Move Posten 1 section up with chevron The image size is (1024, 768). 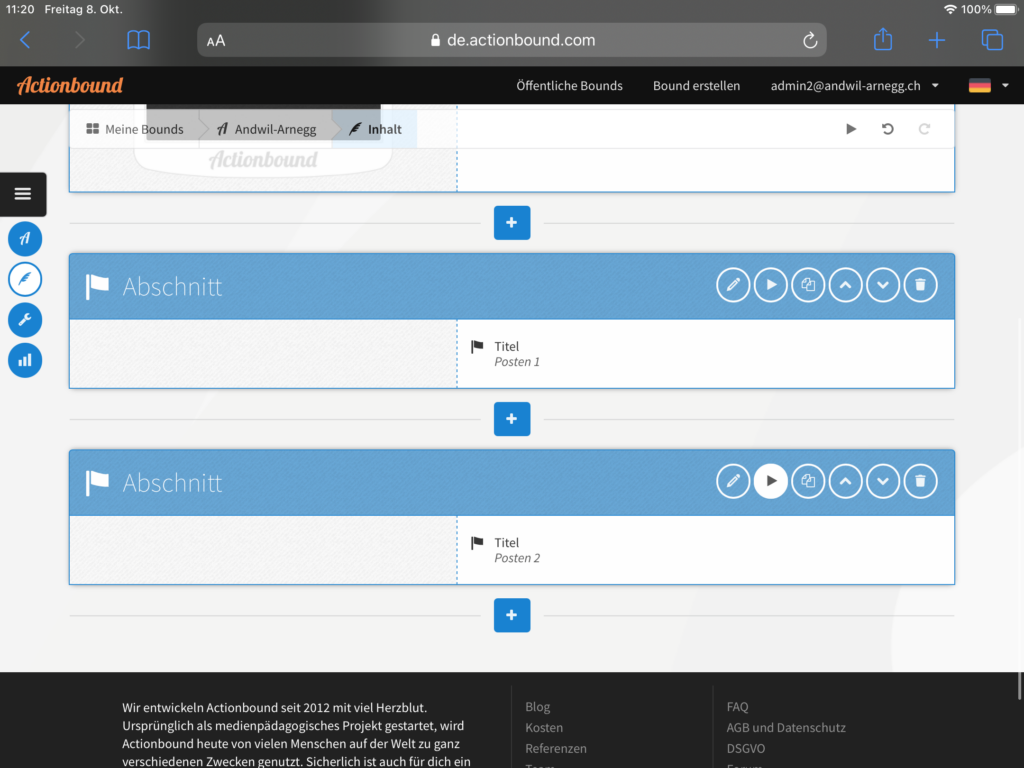845,285
